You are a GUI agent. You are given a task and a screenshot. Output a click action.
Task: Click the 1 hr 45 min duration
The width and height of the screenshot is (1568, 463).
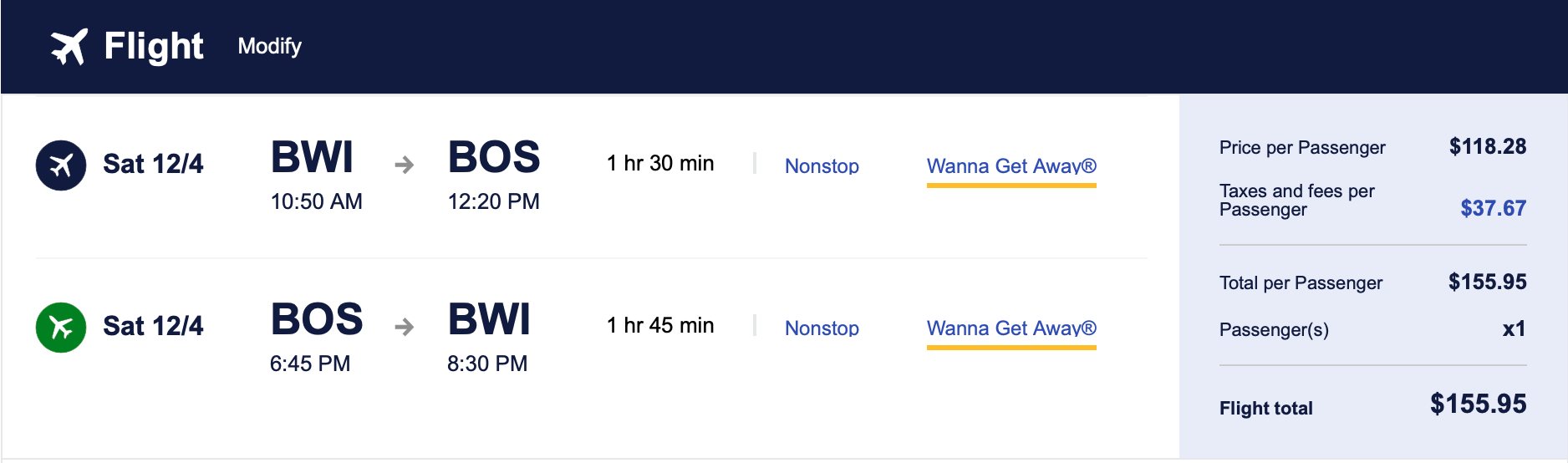coord(660,325)
